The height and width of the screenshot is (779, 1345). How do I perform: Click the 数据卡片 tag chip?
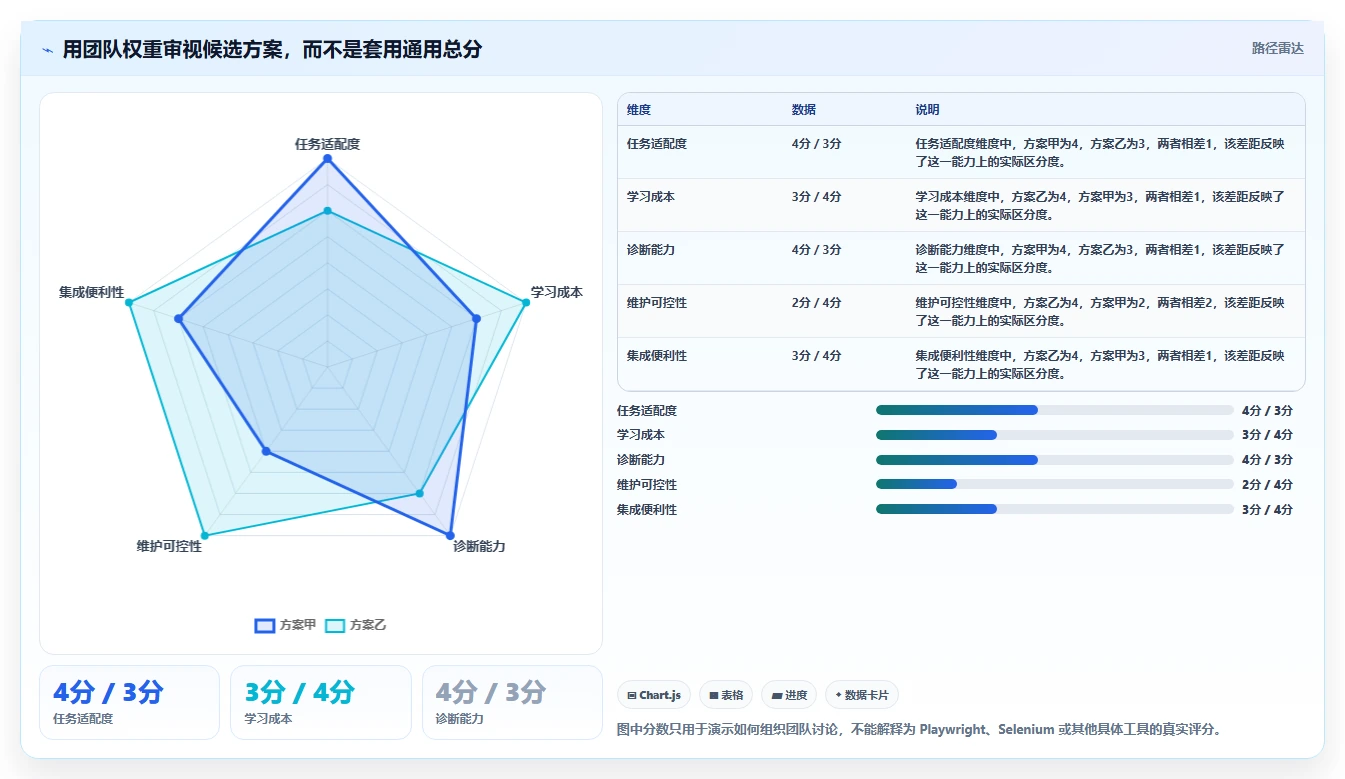point(862,695)
